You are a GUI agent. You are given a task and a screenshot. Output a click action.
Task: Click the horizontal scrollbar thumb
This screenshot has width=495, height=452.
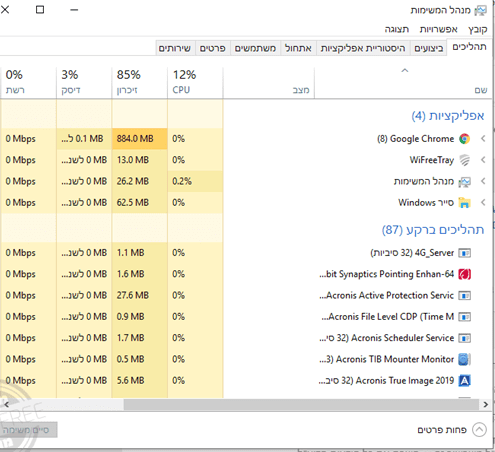coord(301,405)
